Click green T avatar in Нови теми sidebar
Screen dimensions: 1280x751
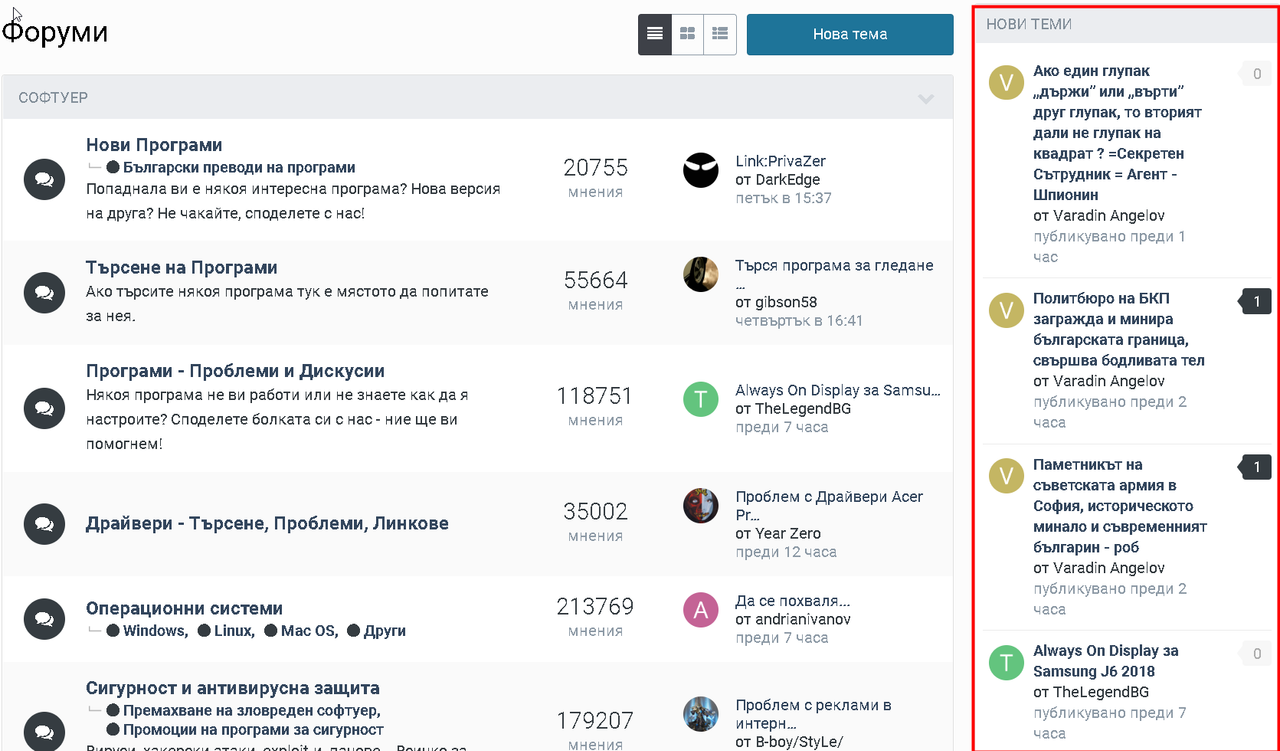1006,662
